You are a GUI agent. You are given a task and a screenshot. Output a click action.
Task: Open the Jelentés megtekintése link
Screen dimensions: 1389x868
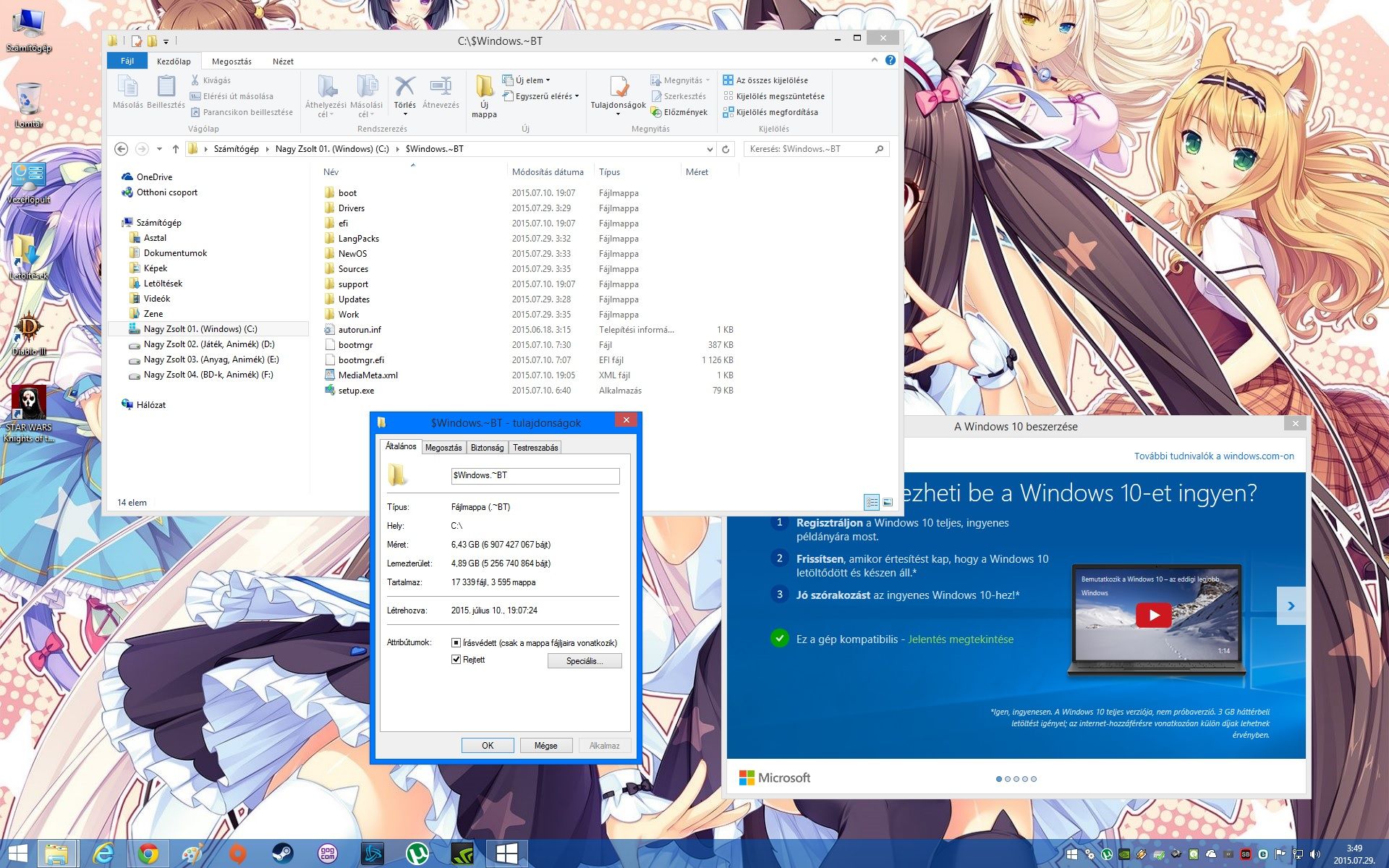[960, 639]
